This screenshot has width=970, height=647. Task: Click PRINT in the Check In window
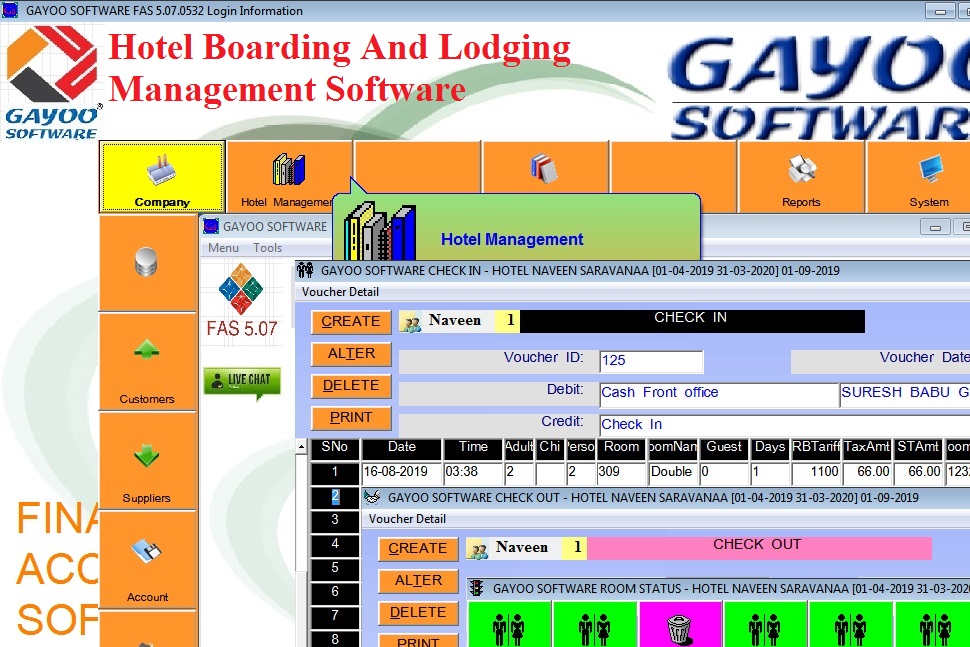[x=351, y=418]
